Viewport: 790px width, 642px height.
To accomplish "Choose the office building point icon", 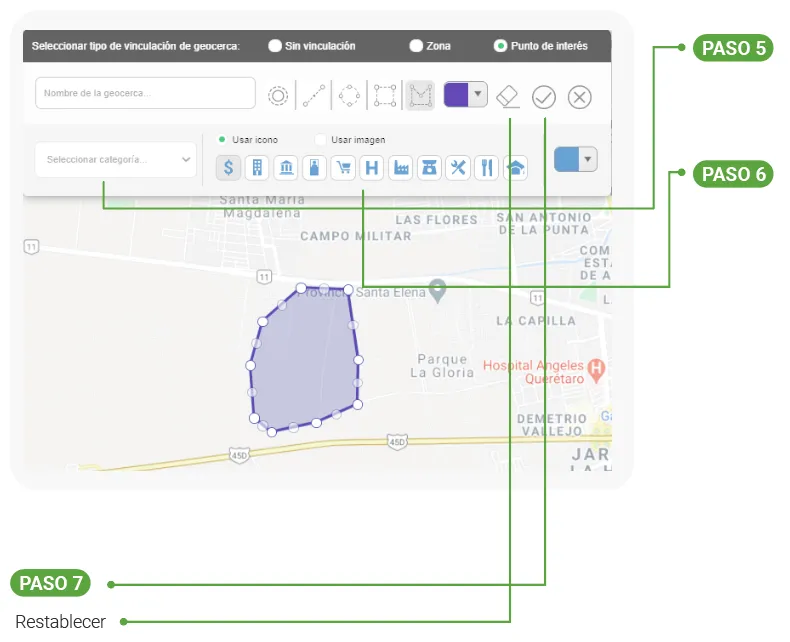I will (x=257, y=167).
